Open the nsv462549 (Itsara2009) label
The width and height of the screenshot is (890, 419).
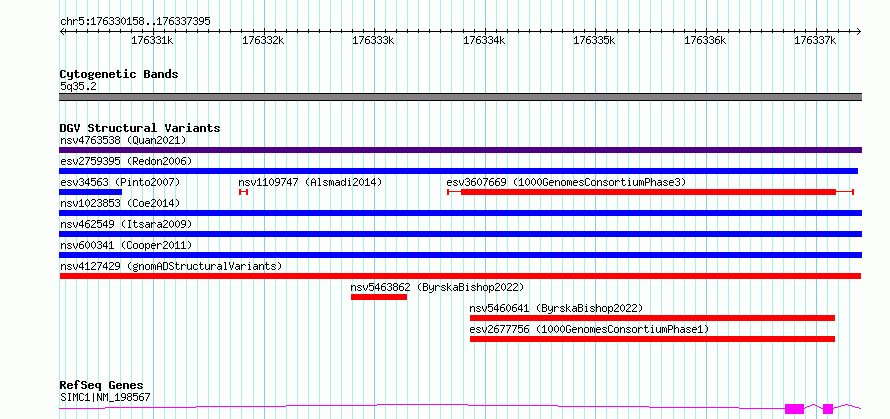126,224
